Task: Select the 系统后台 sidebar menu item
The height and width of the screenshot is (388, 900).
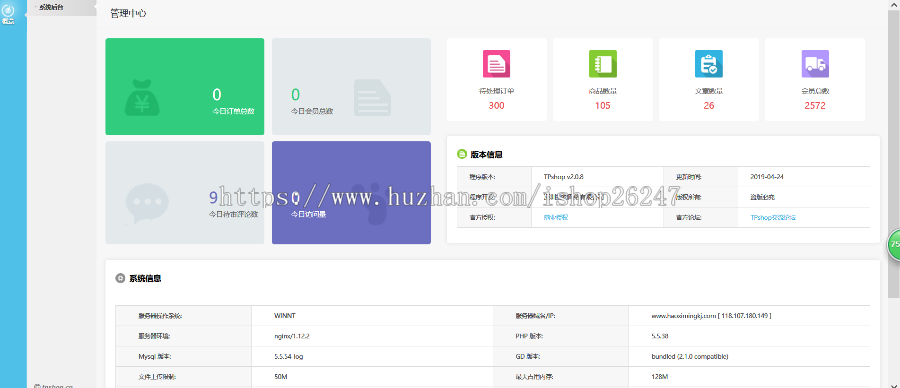Action: pyautogui.click(x=51, y=7)
